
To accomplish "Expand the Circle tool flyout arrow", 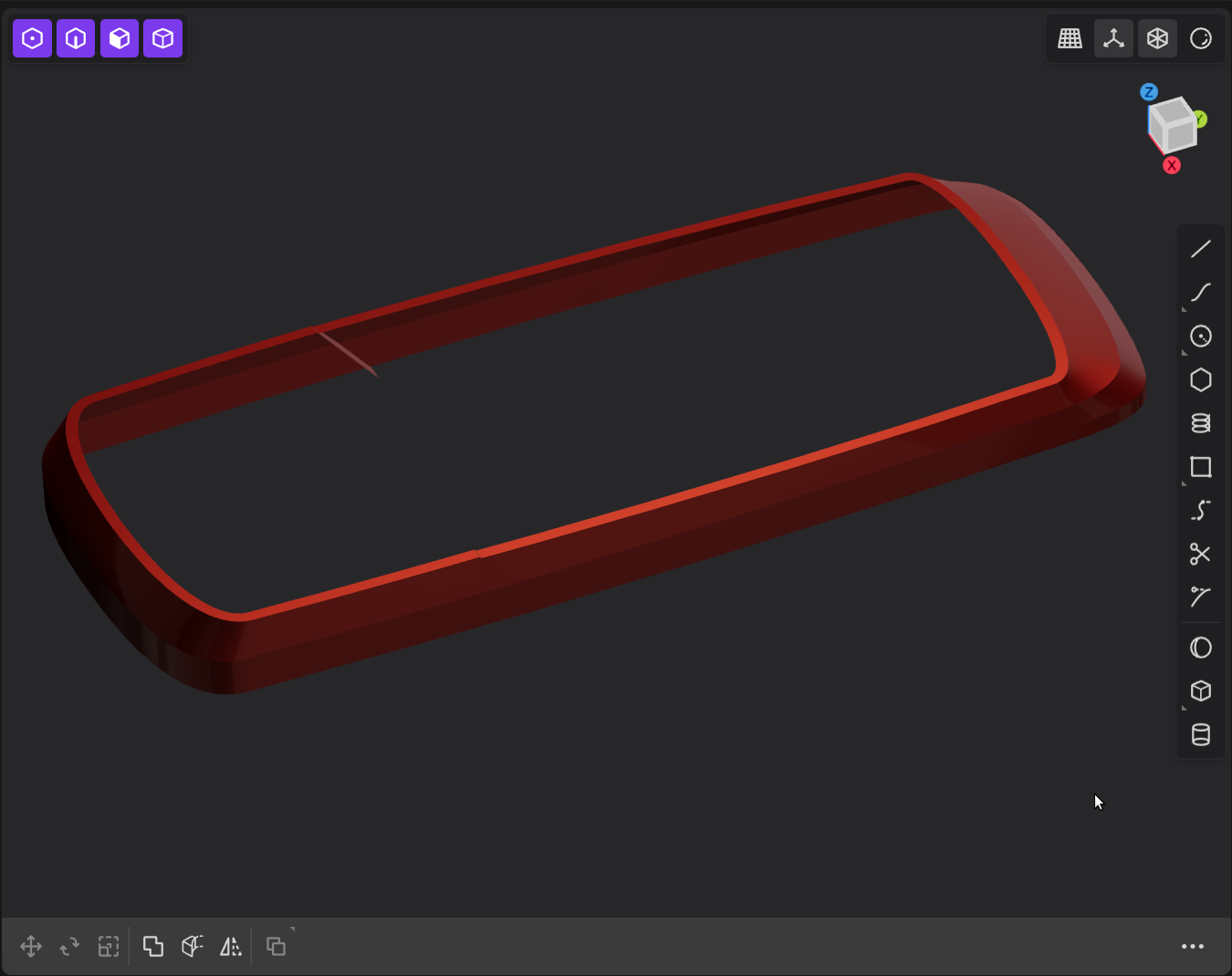I will (x=1185, y=354).
